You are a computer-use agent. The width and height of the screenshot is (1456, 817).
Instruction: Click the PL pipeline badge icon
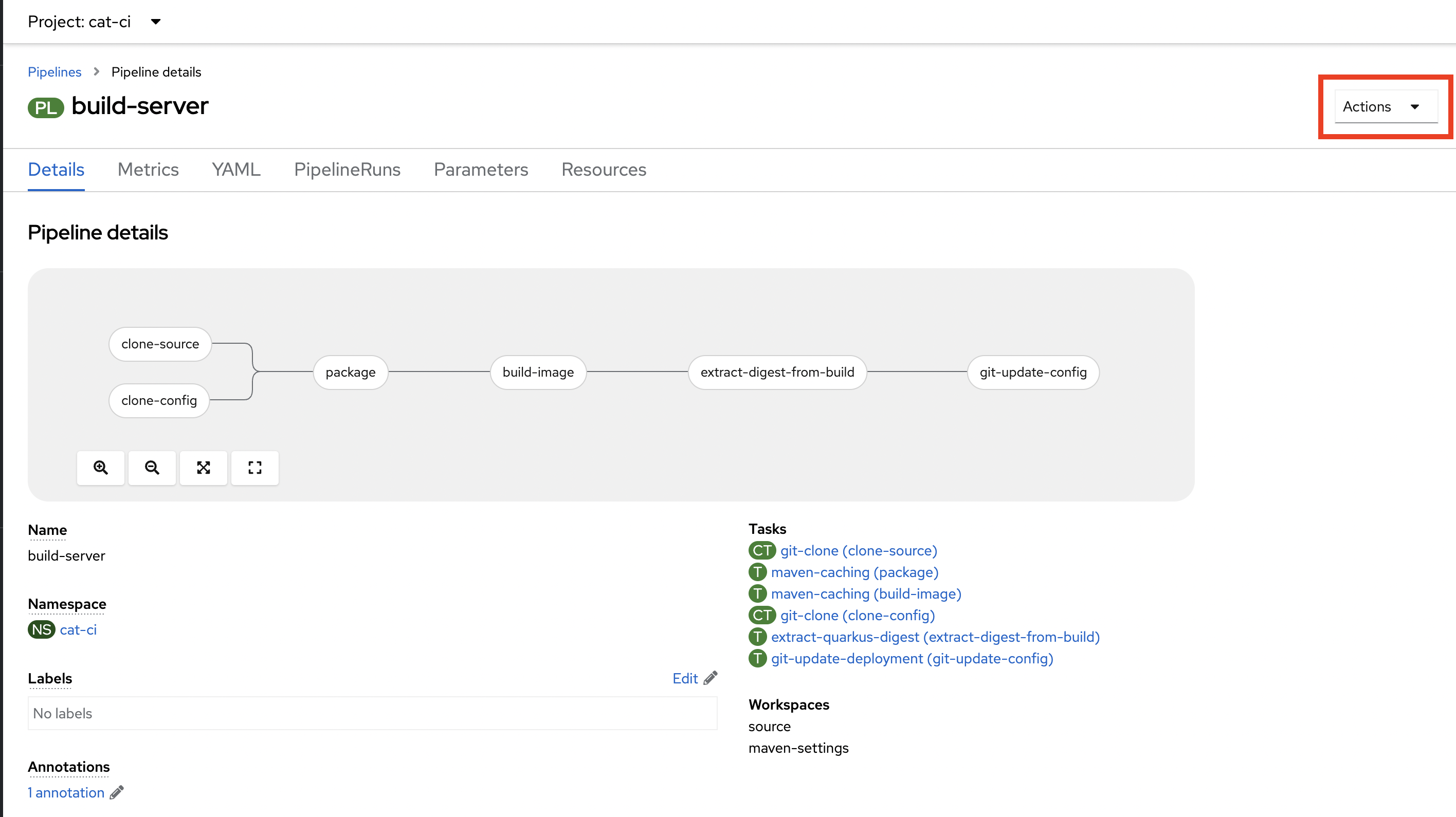[46, 107]
